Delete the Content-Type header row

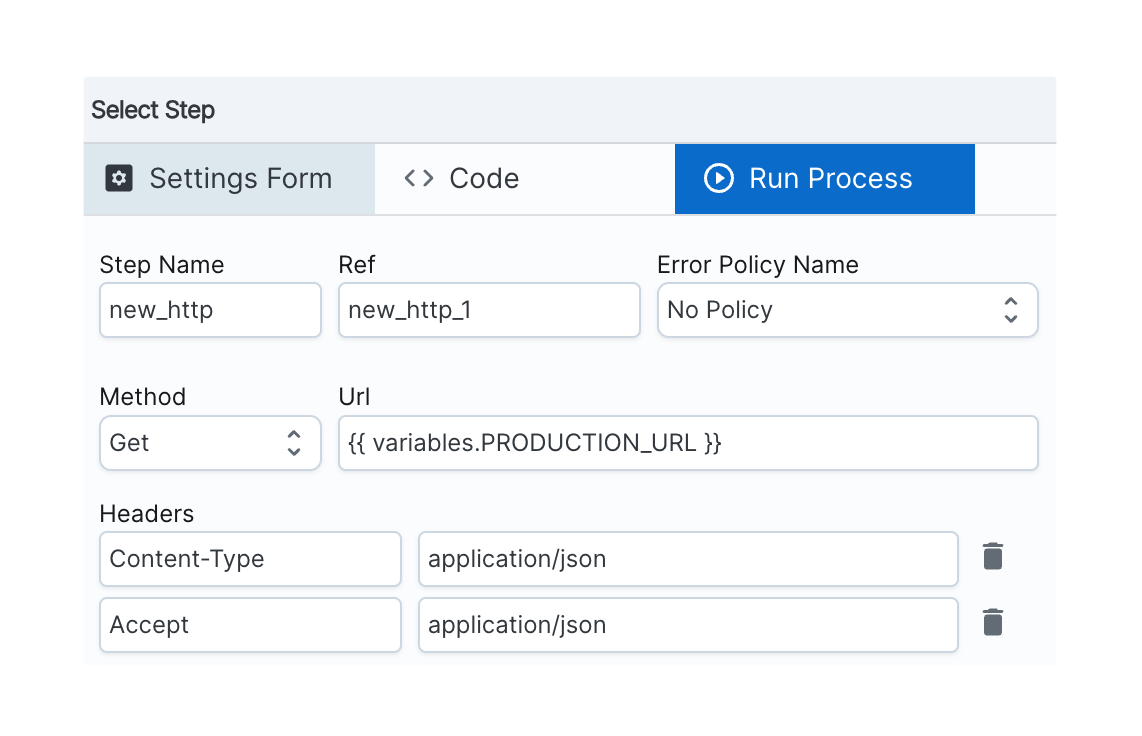[x=992, y=557]
